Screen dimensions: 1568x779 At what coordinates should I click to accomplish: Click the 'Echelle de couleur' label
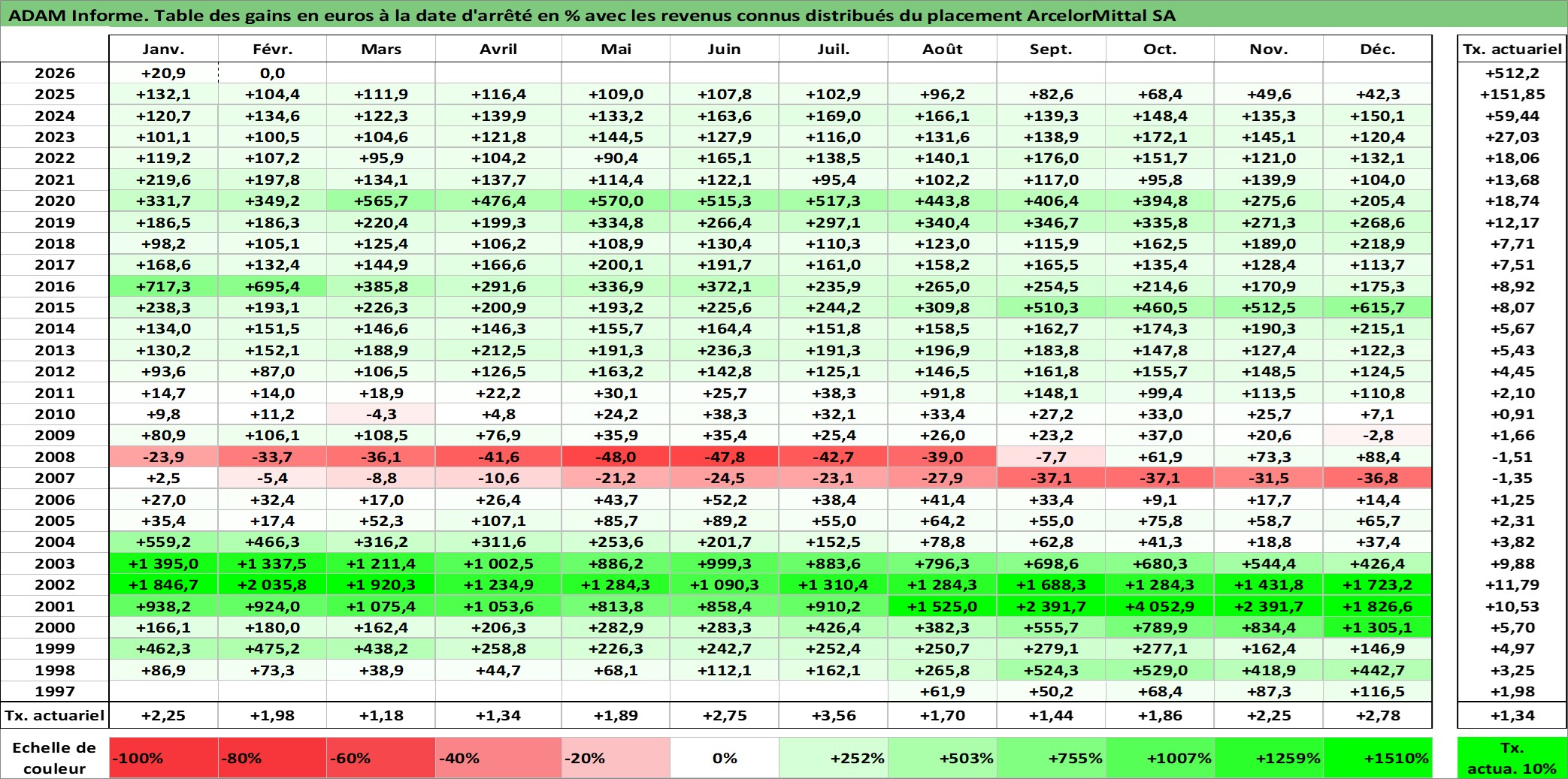pyautogui.click(x=54, y=757)
